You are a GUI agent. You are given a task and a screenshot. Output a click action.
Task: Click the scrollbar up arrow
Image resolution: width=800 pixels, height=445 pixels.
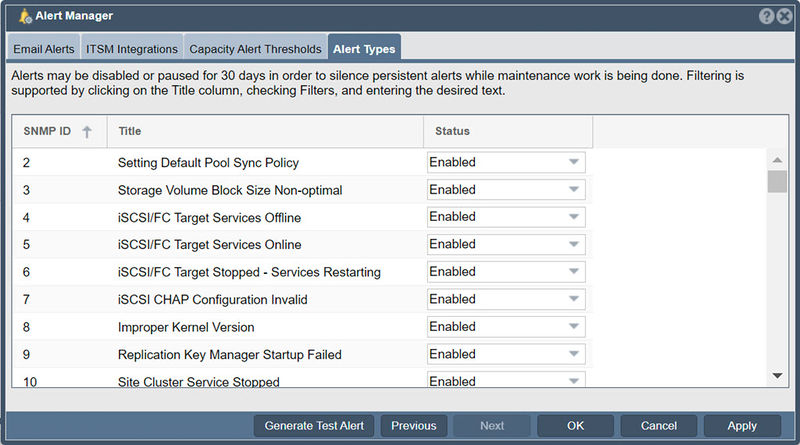pyautogui.click(x=777, y=160)
